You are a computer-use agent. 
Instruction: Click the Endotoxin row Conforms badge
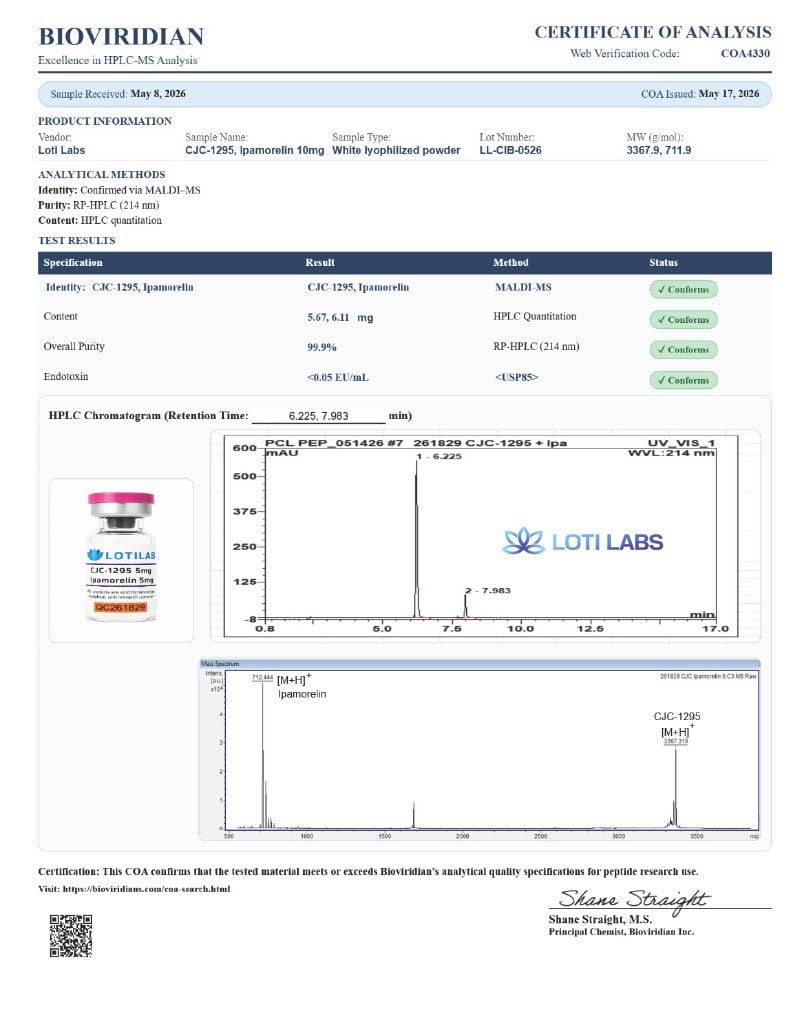(683, 380)
